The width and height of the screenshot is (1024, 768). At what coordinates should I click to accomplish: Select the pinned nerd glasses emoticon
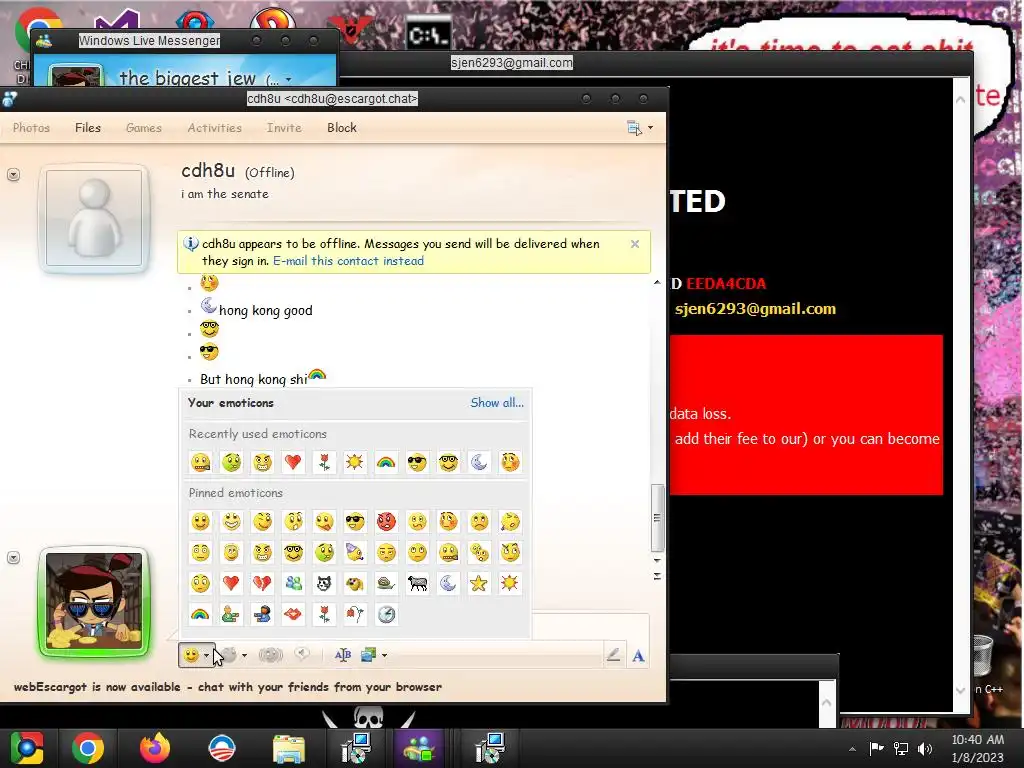point(293,552)
